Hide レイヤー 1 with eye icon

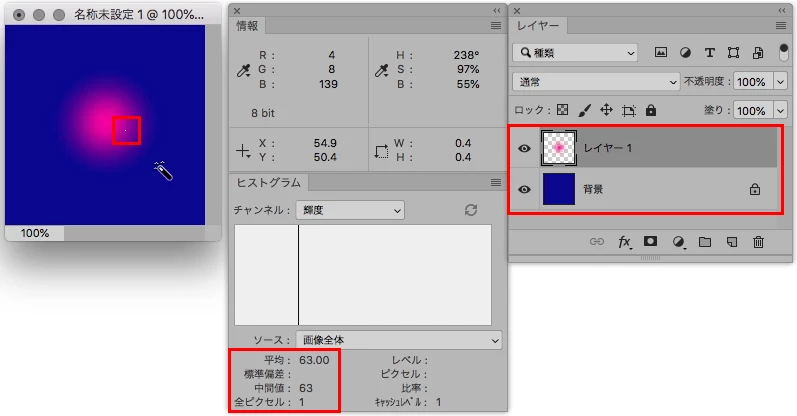pos(524,148)
